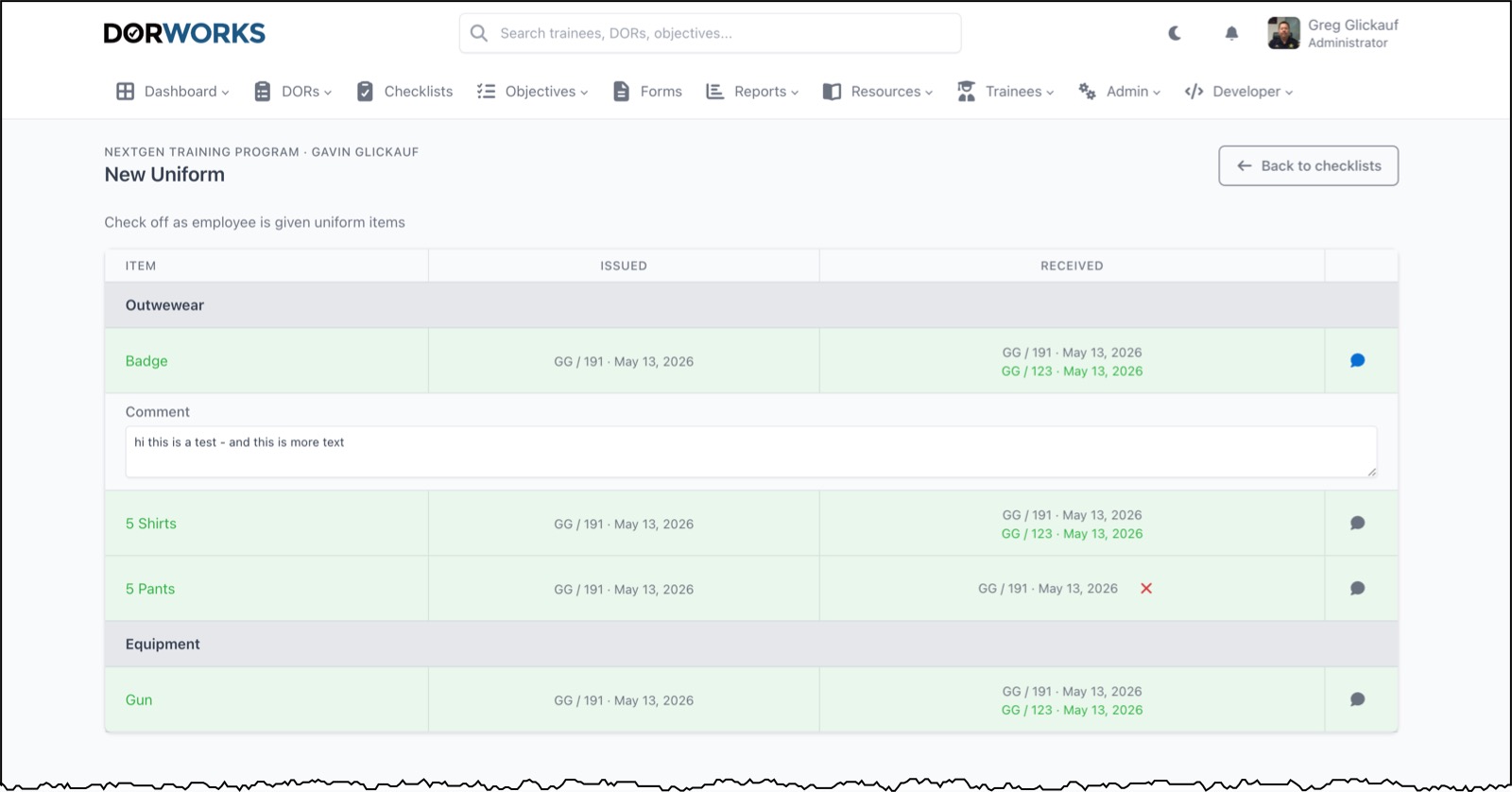Toggle Badge received cell

1072,361
